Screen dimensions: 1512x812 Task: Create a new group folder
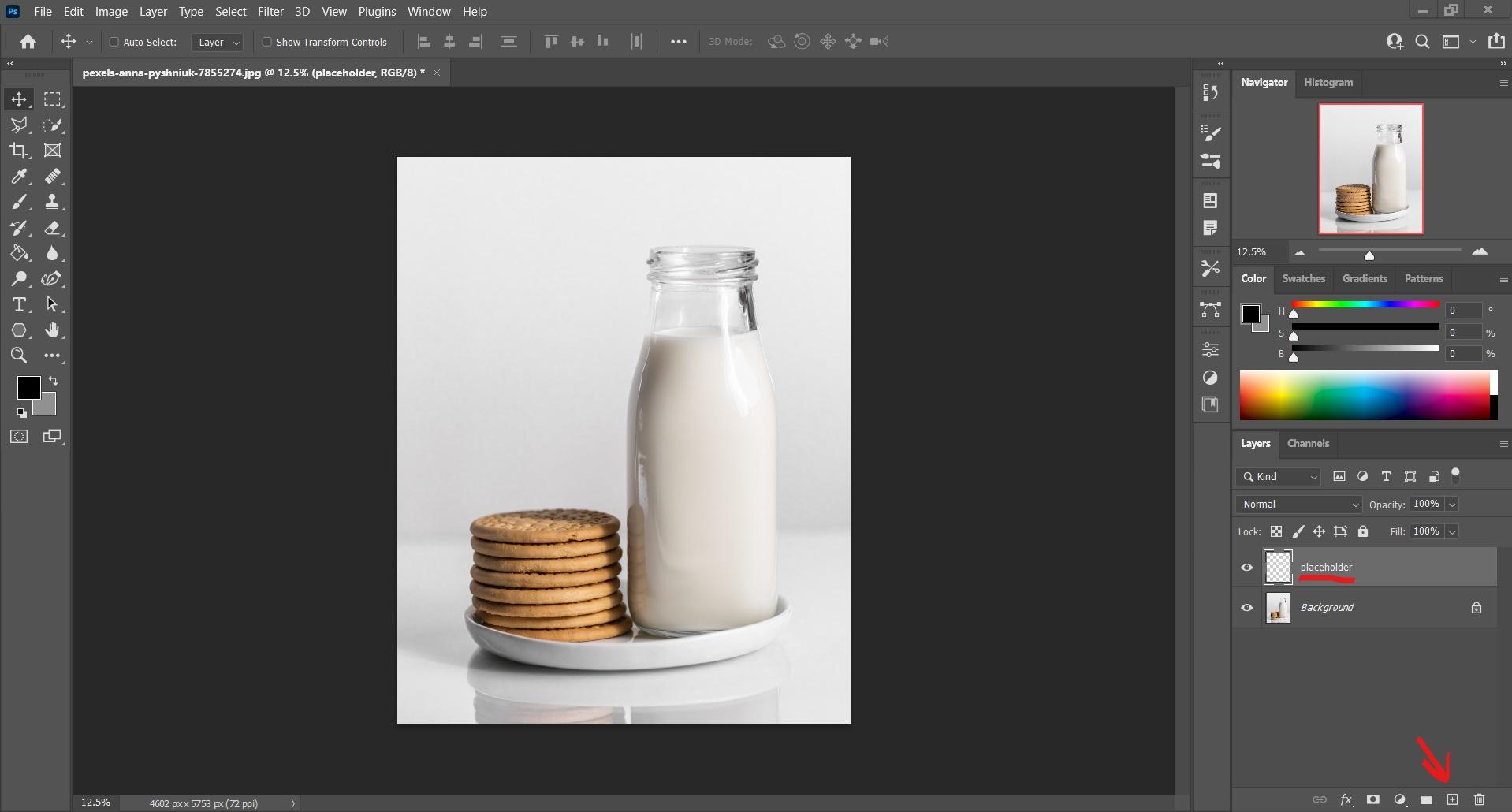pos(1426,799)
